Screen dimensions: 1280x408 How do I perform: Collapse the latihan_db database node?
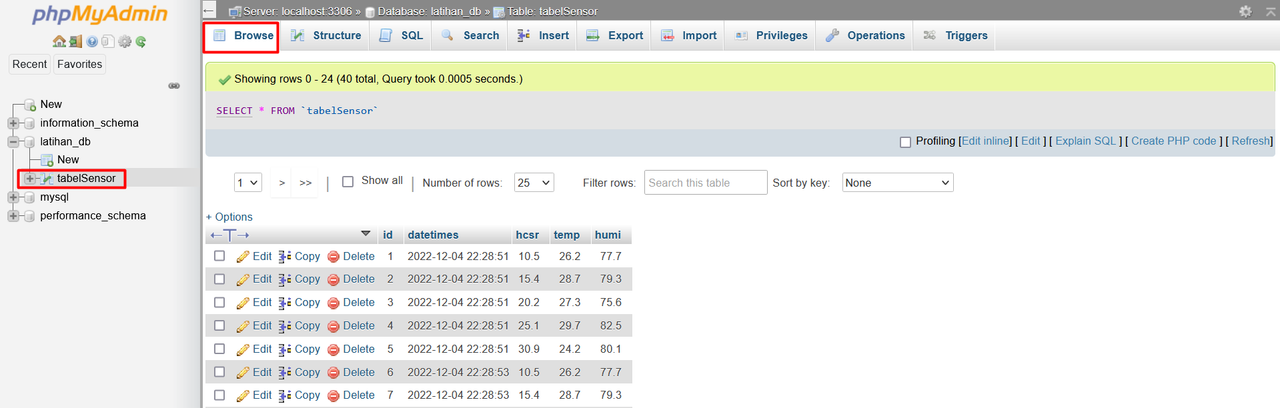tap(13, 142)
